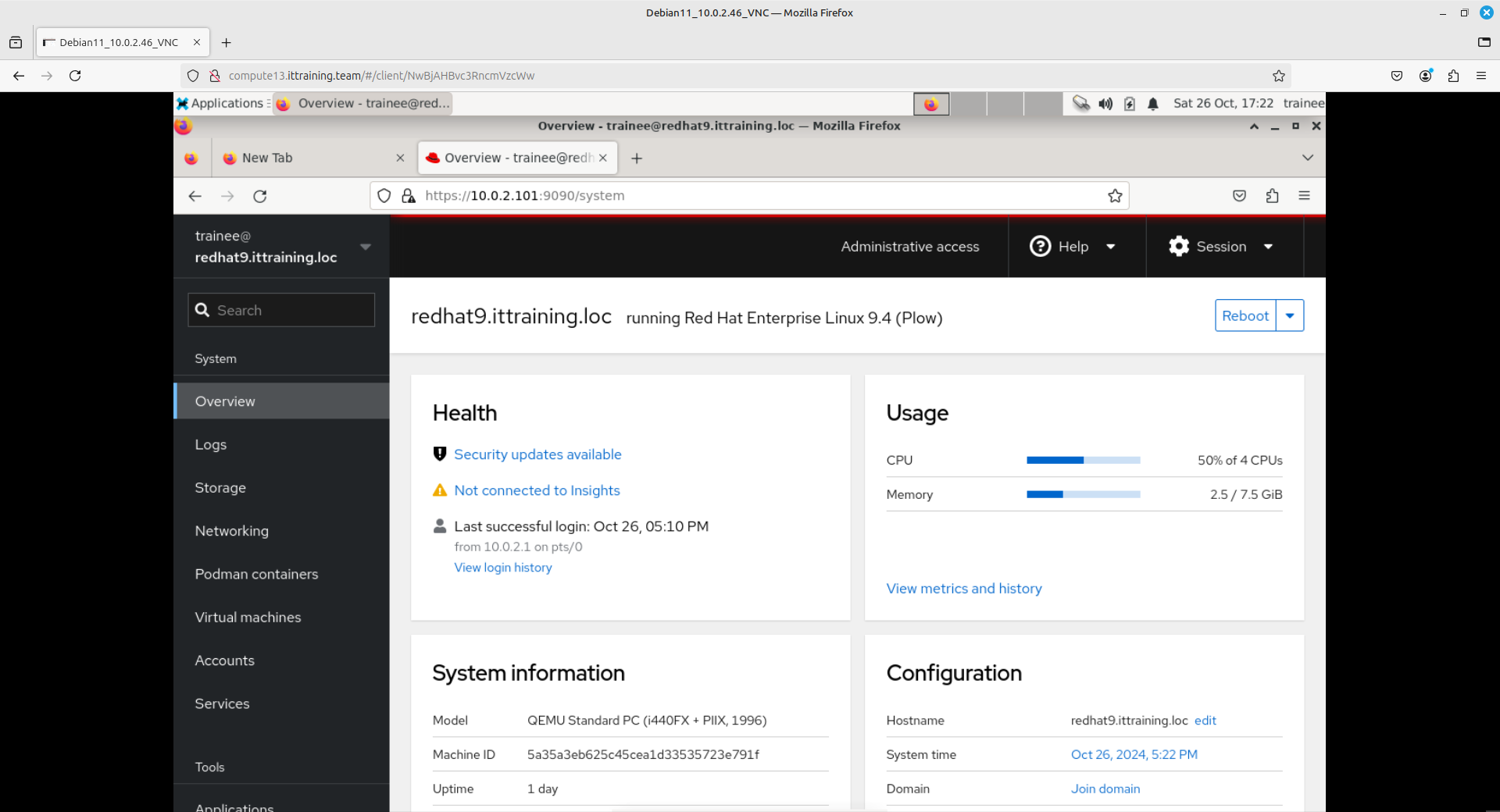The image size is (1500, 812).
Task: Close the Overview trainee@redhat tab
Action: 603,158
